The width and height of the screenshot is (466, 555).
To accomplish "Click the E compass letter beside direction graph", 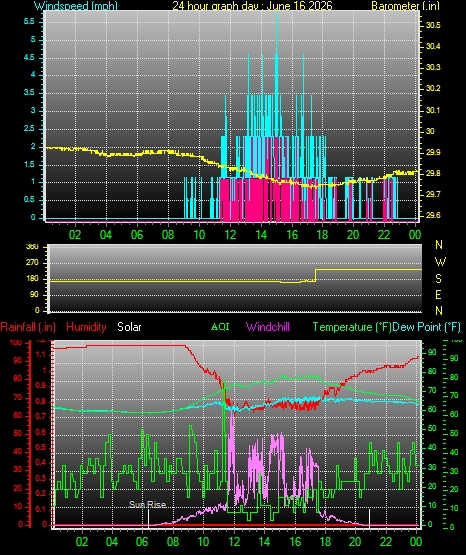I will coord(438,294).
